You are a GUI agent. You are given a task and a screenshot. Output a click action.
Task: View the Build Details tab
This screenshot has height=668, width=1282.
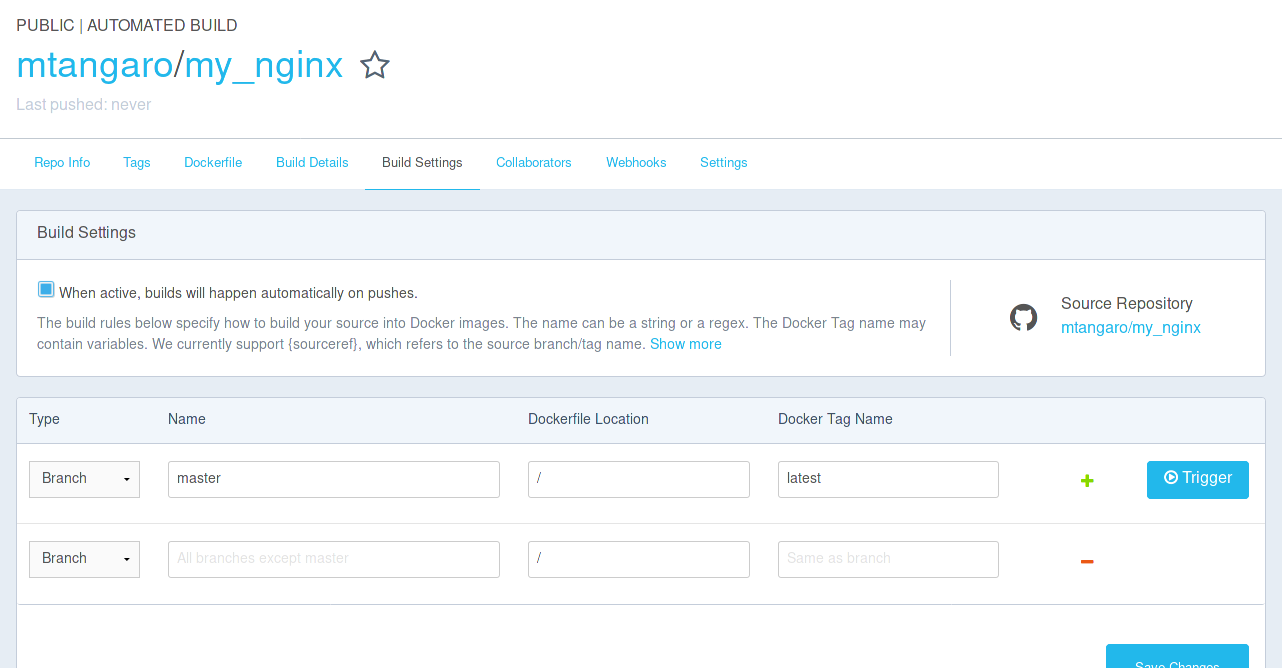[312, 163]
